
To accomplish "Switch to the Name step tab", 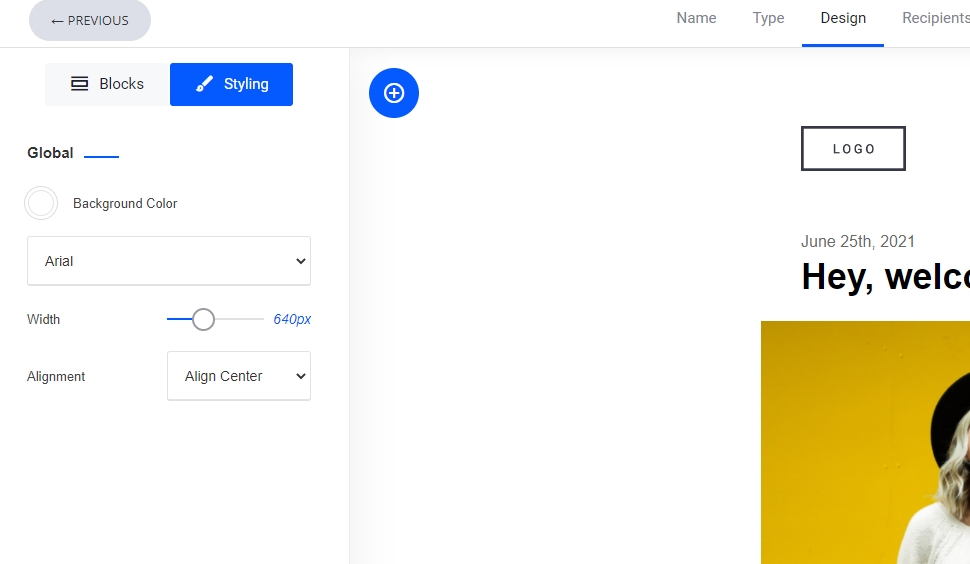I will point(696,18).
